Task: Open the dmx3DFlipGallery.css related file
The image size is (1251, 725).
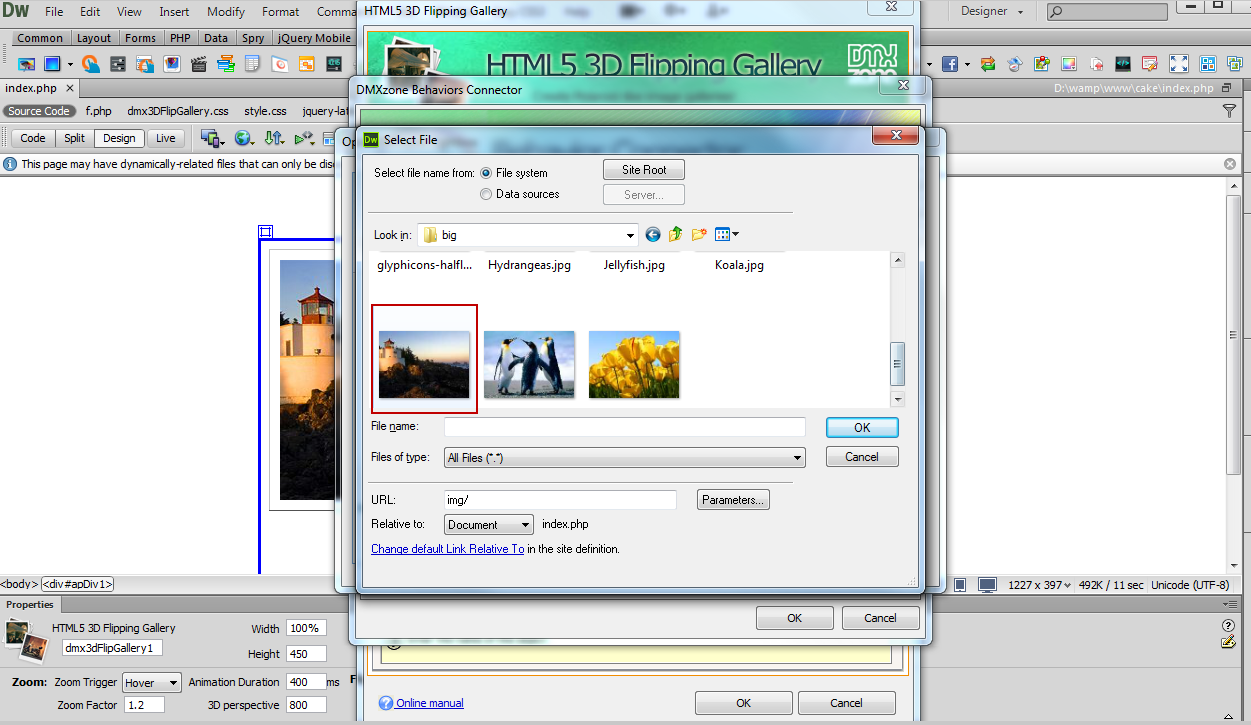Action: [178, 111]
